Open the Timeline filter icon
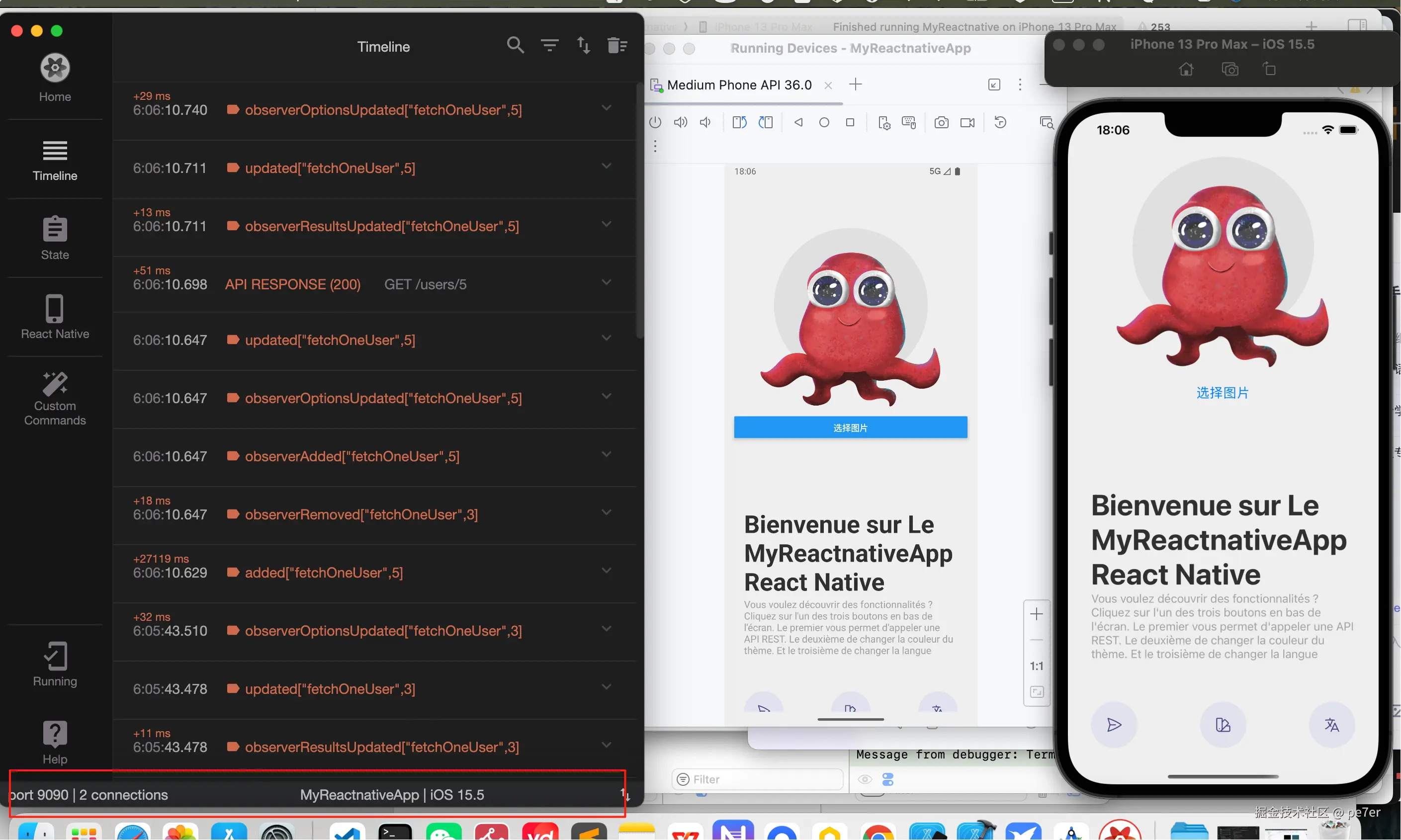 (549, 45)
